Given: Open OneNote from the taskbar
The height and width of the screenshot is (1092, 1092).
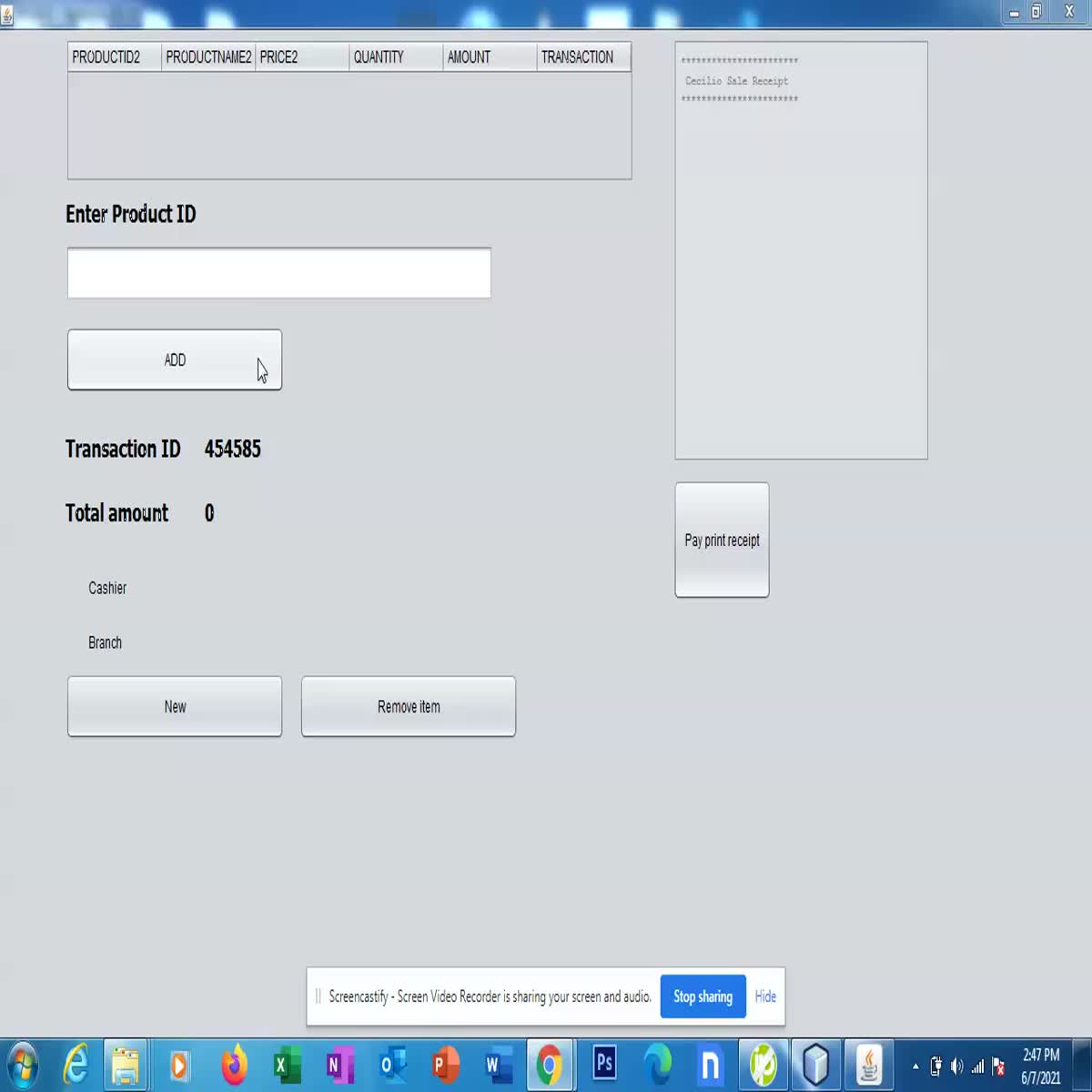Looking at the screenshot, I should click(339, 1065).
